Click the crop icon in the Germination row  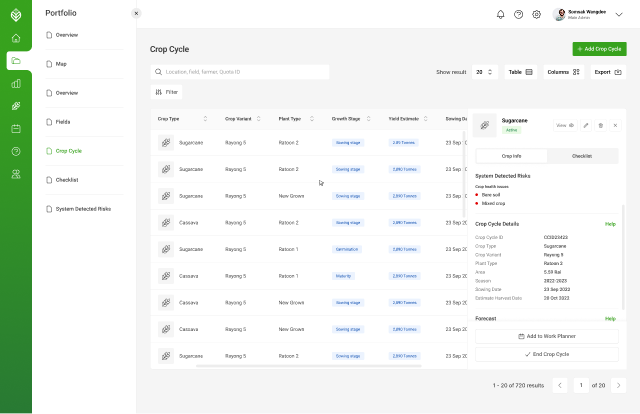[166, 249]
